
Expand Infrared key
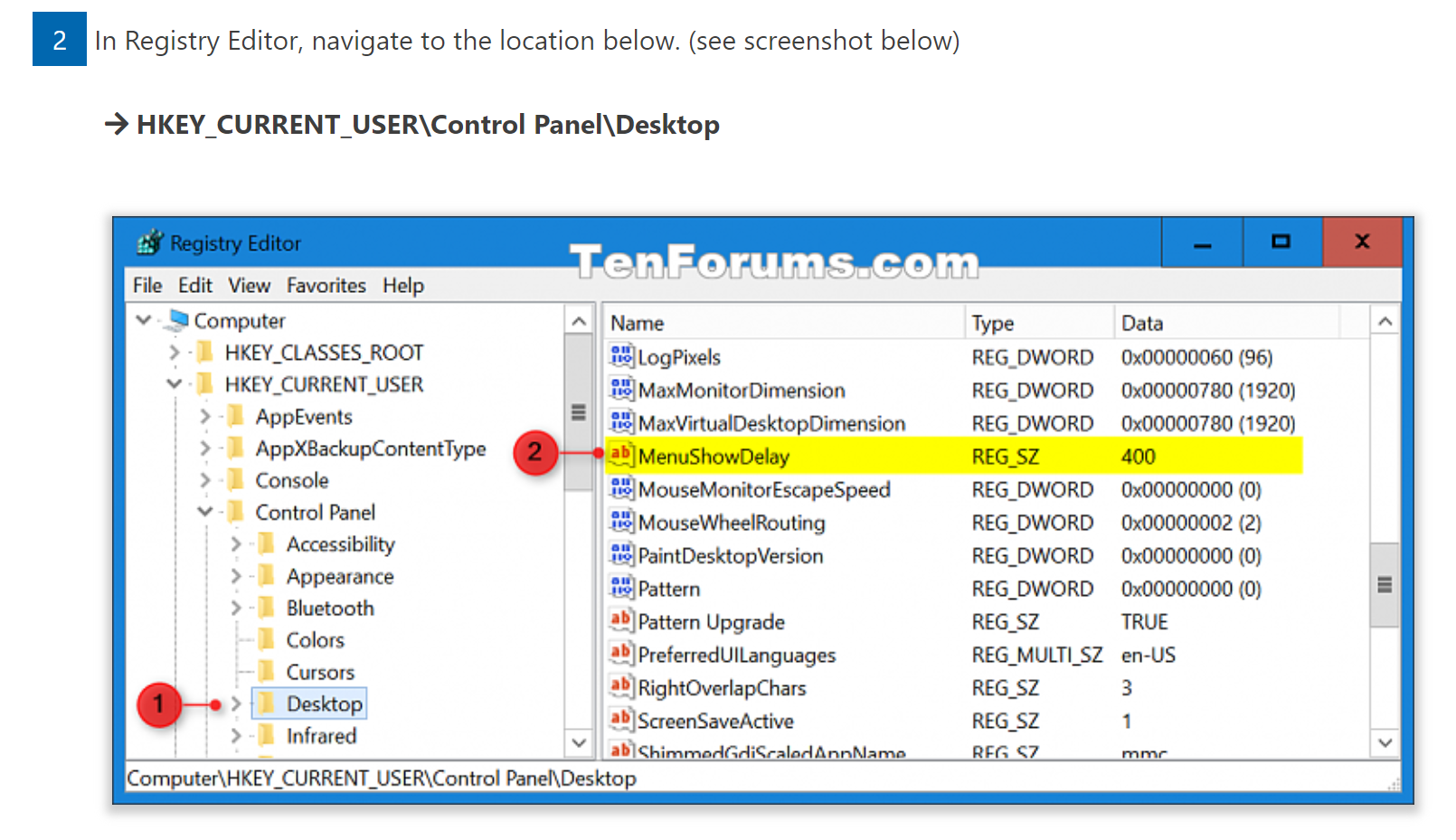pyautogui.click(x=236, y=736)
